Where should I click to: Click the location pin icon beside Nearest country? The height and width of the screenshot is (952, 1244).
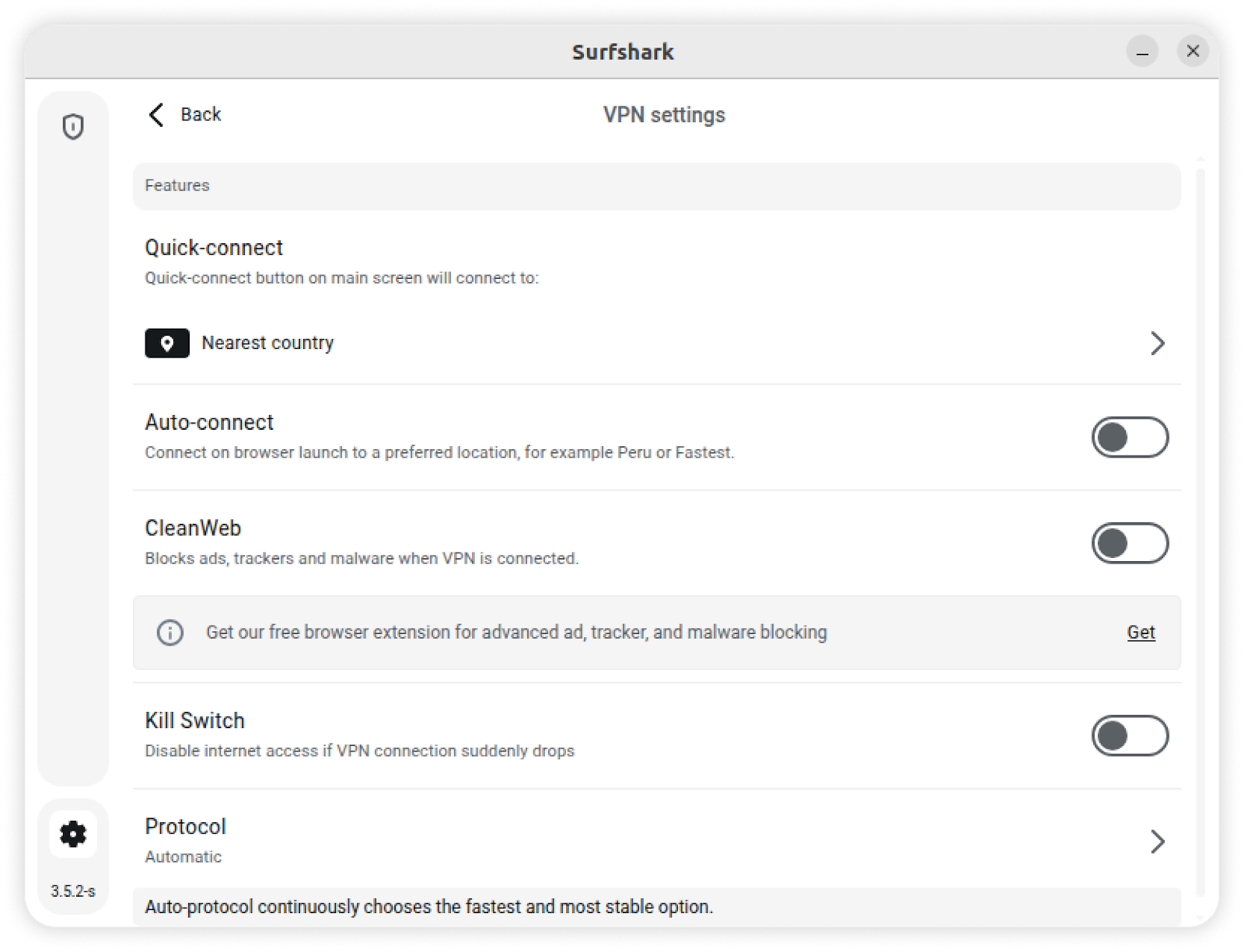pyautogui.click(x=167, y=343)
